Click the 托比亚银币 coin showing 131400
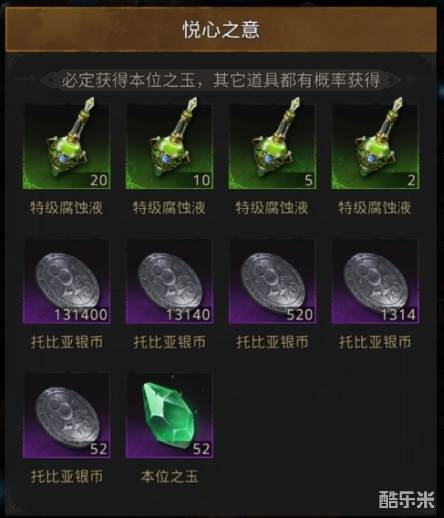 [x=66, y=281]
